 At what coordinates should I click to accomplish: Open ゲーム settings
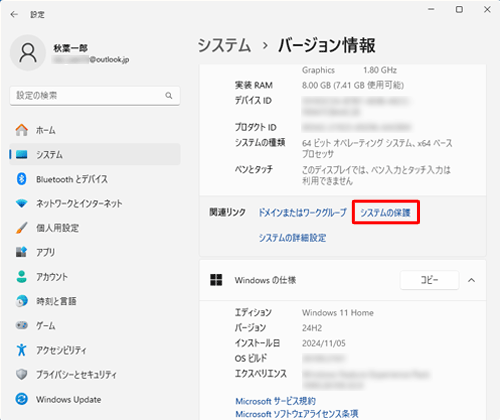95,325
